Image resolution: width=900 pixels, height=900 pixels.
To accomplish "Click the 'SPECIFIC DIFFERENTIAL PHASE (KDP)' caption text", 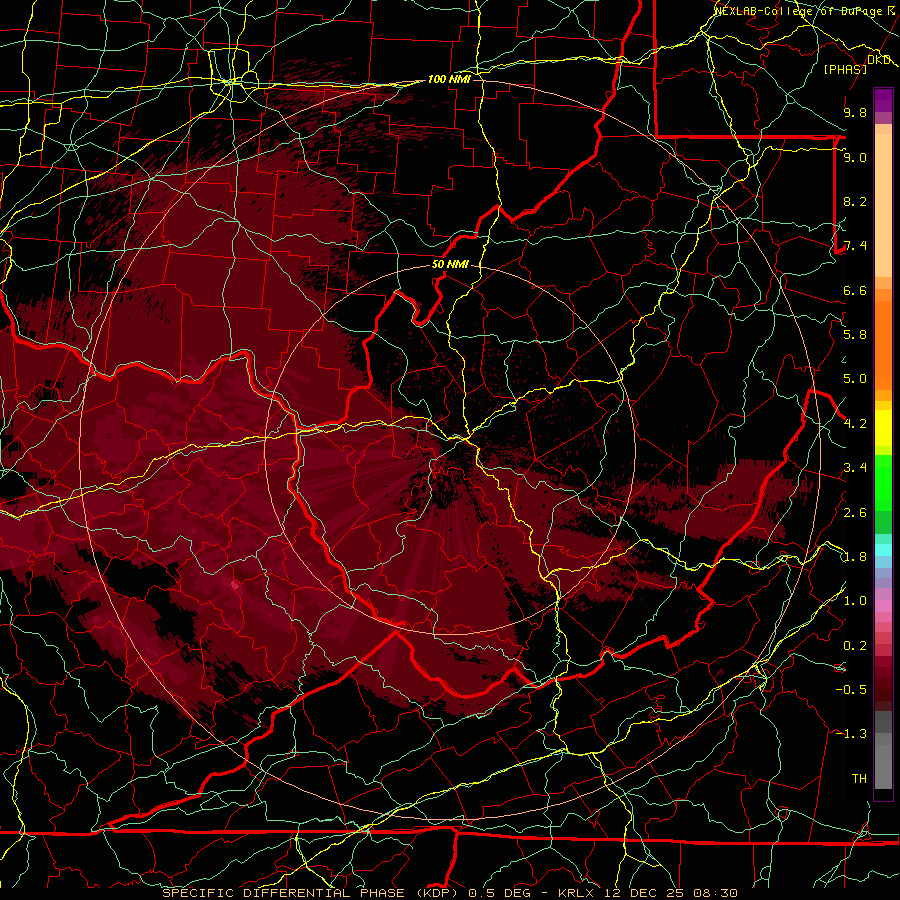I will coord(312,893).
